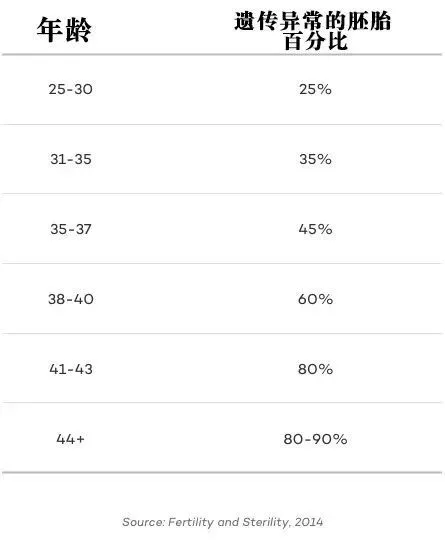Select the 80% percentage cell

(x=315, y=369)
